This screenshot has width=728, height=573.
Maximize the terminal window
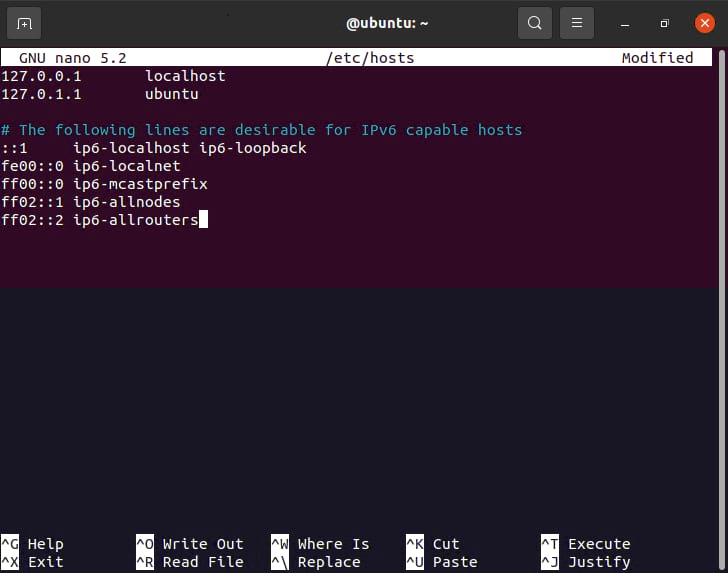[x=664, y=22]
